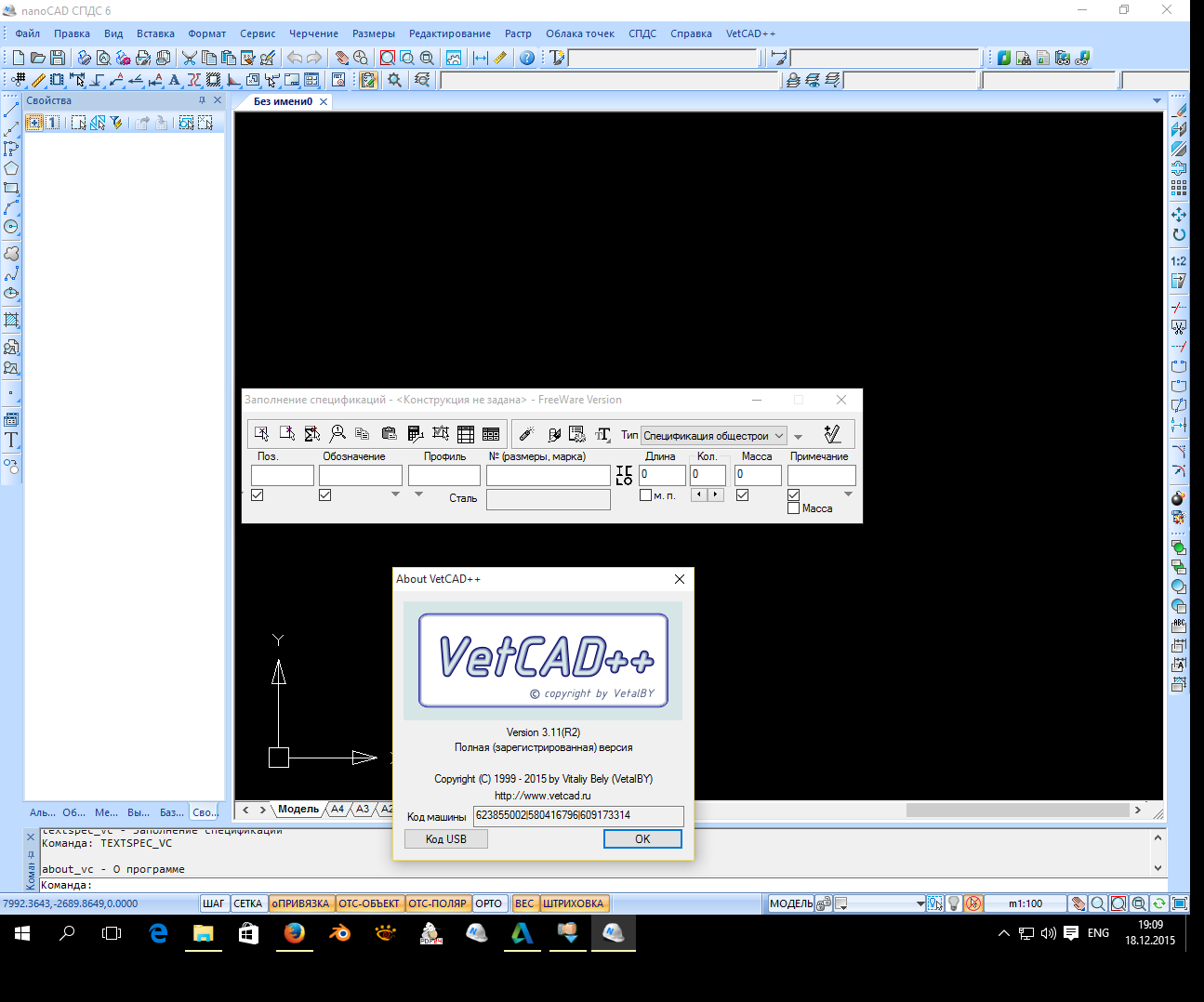Click the m1:100 scale button
1204x1002 pixels.
[1025, 903]
